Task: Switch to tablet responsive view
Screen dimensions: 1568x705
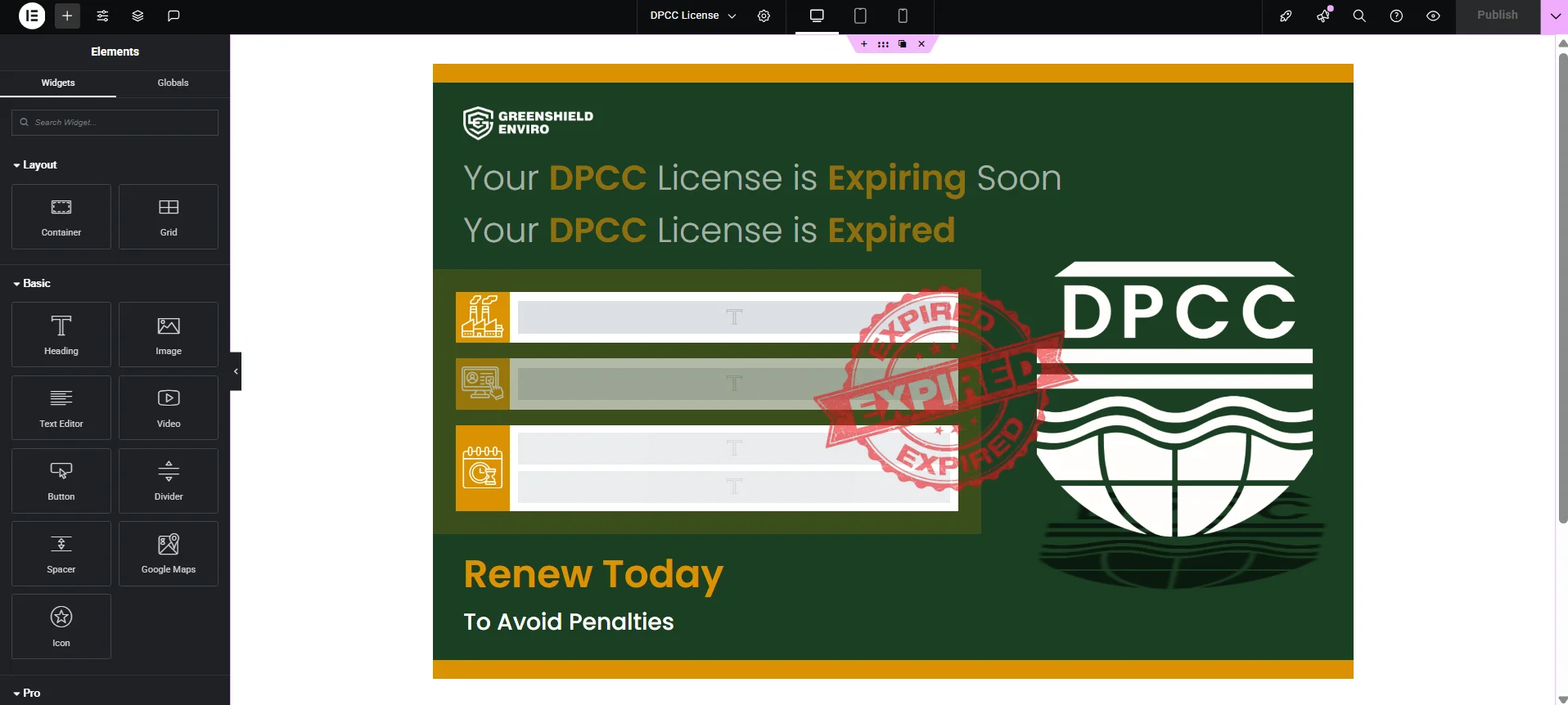Action: (860, 16)
